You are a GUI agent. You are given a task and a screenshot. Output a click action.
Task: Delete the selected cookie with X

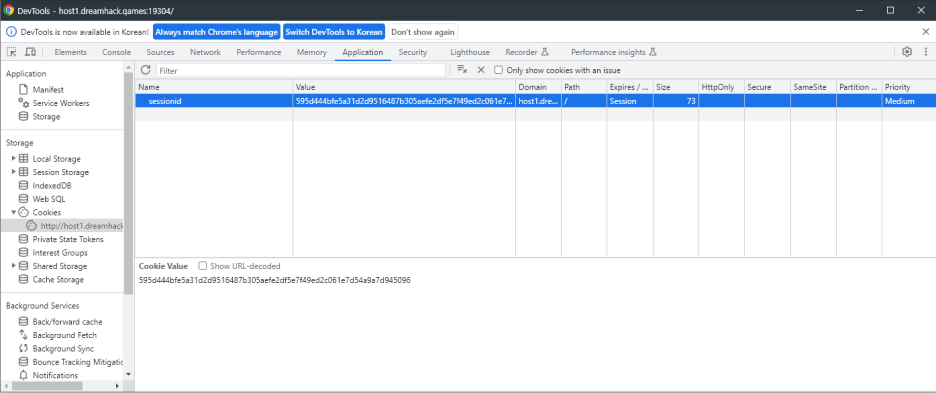coord(481,70)
